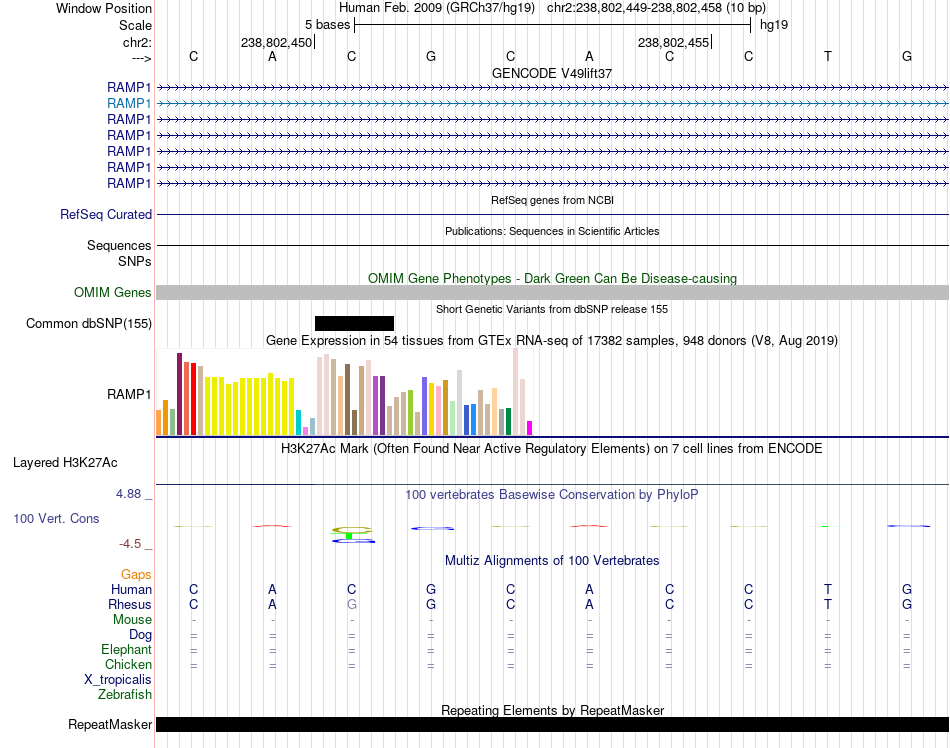Click the gray OMIM Genes bar
The image size is (950, 748).
552,293
